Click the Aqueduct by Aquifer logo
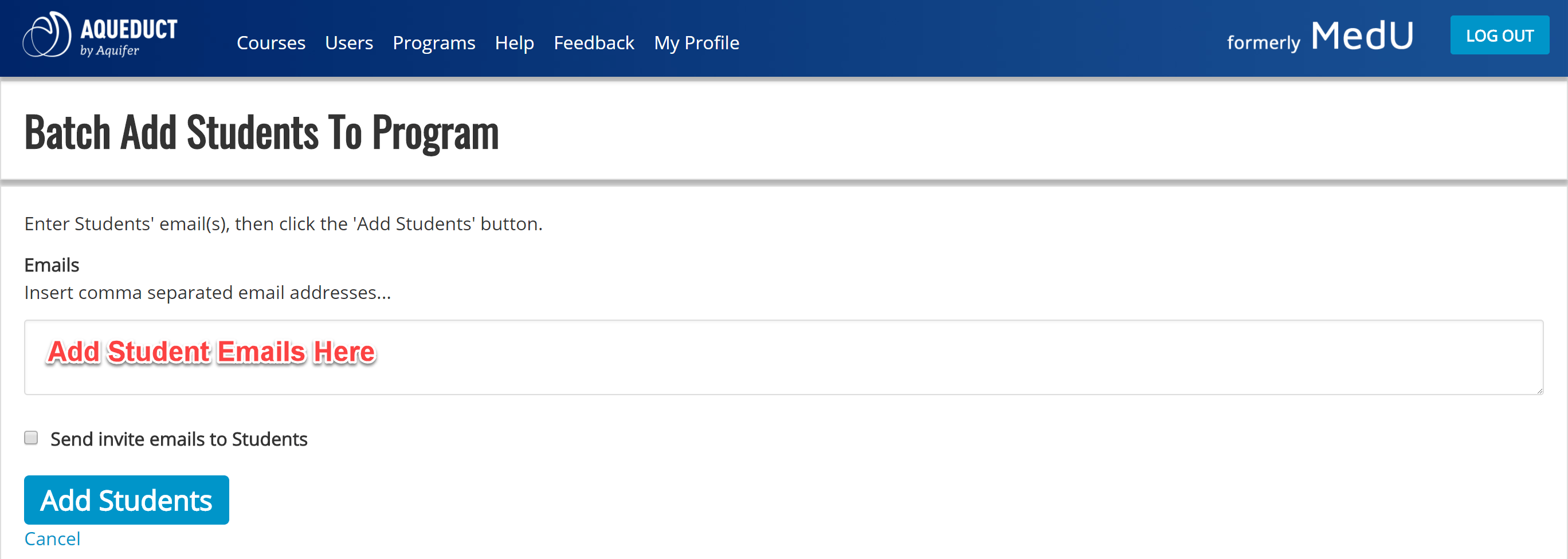Viewport: 1568px width, 559px height. [x=100, y=36]
